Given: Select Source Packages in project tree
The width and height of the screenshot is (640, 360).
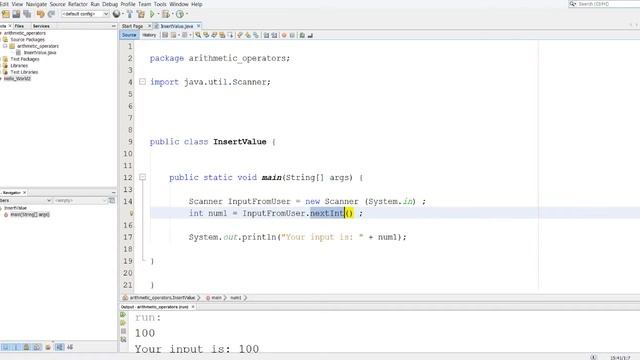Looking at the screenshot, I should tap(27, 40).
